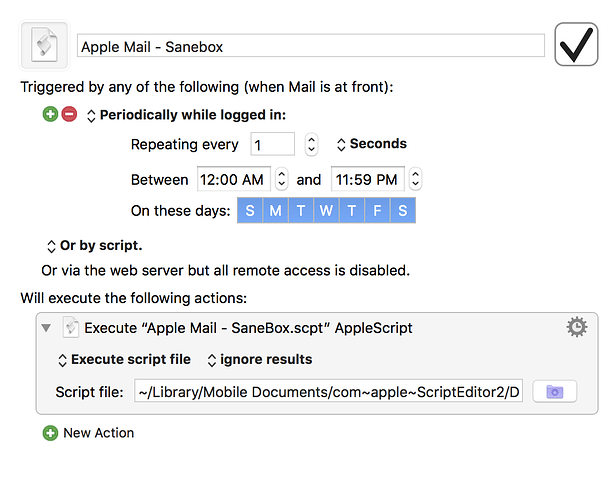Click the macro script icon beside the name
Viewport: 613px width, 500px height.
click(44, 45)
